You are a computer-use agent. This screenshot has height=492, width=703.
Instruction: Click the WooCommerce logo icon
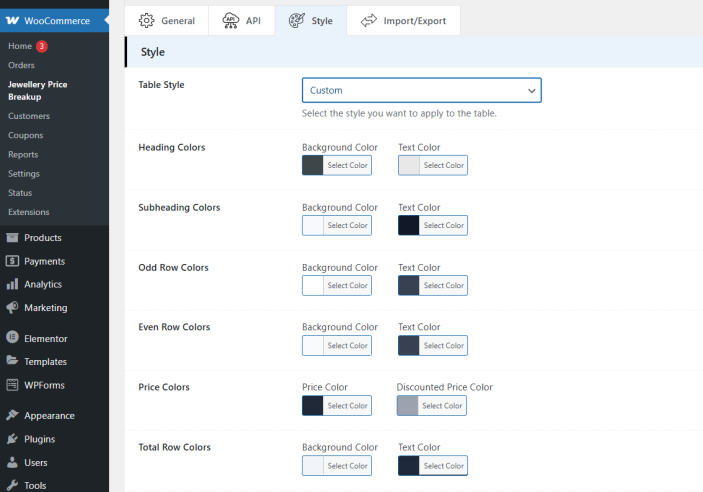(12, 20)
